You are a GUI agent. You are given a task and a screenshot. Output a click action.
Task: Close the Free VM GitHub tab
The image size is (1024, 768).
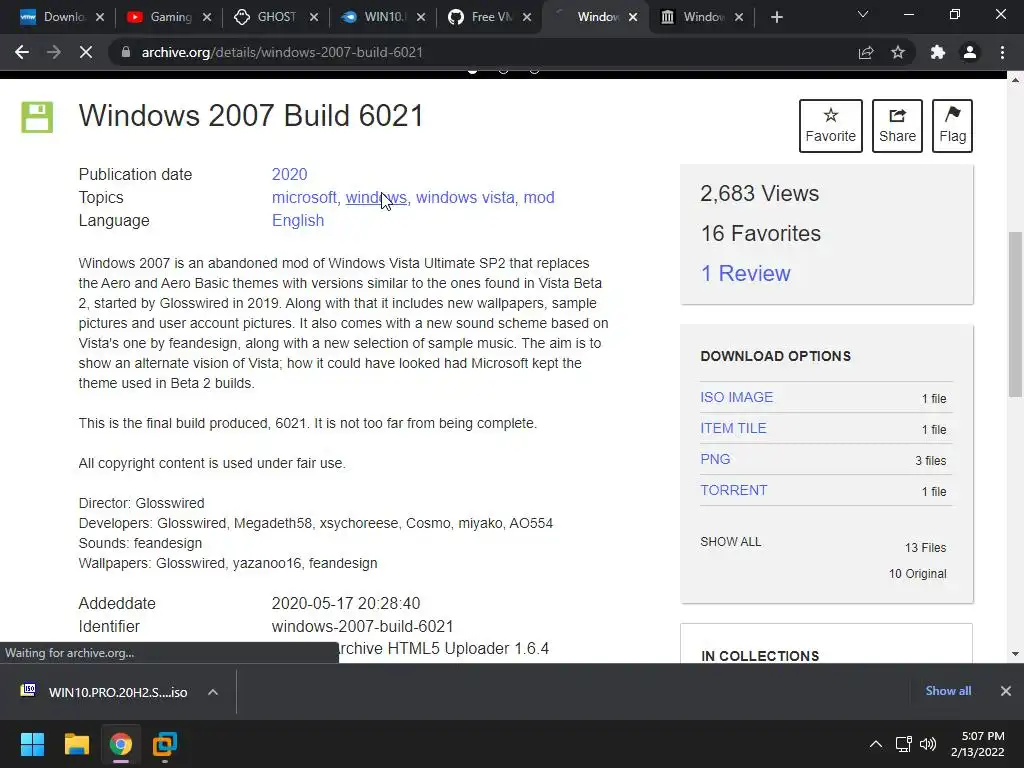pos(528,17)
